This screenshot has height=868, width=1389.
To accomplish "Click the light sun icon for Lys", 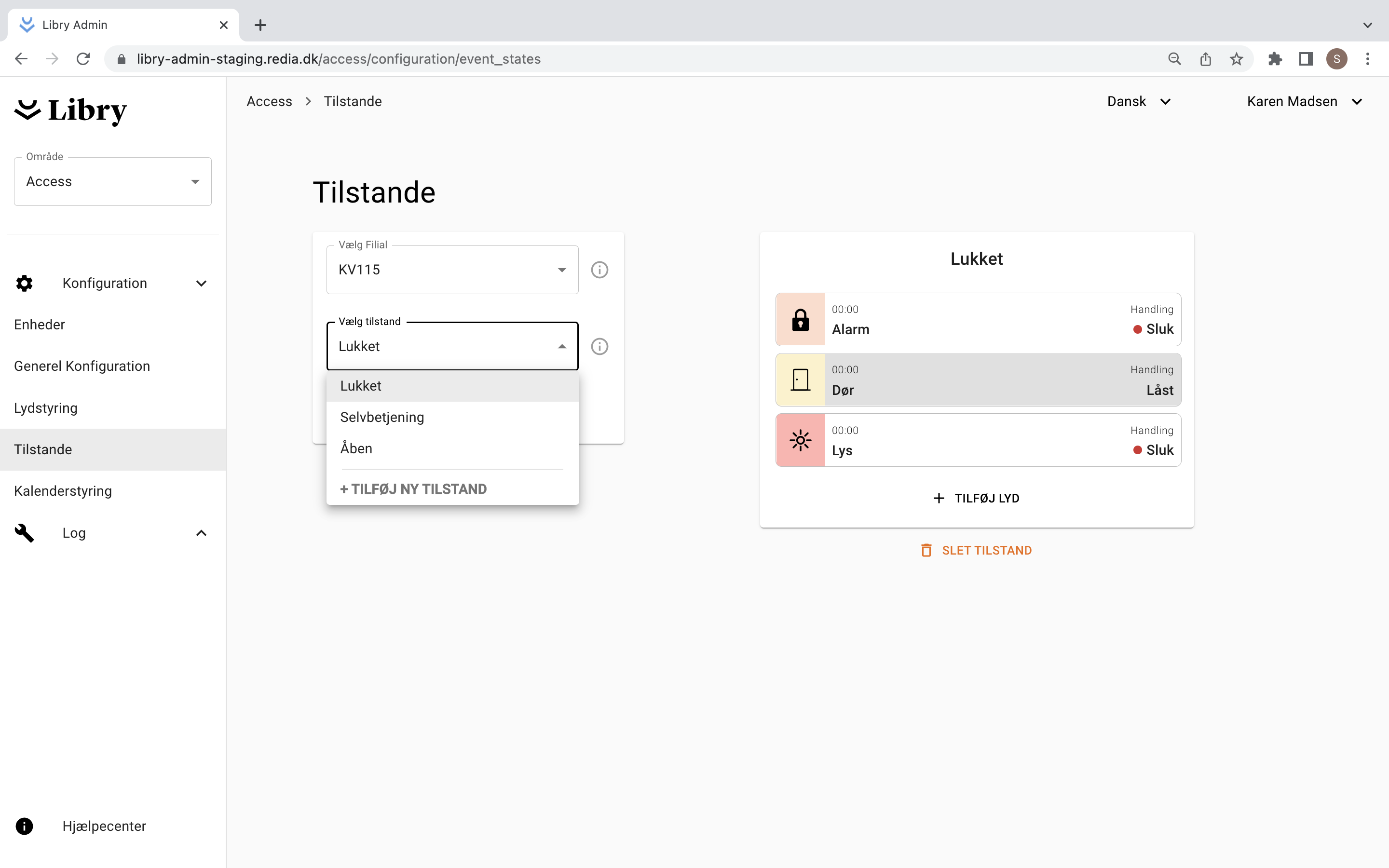I will pos(800,440).
